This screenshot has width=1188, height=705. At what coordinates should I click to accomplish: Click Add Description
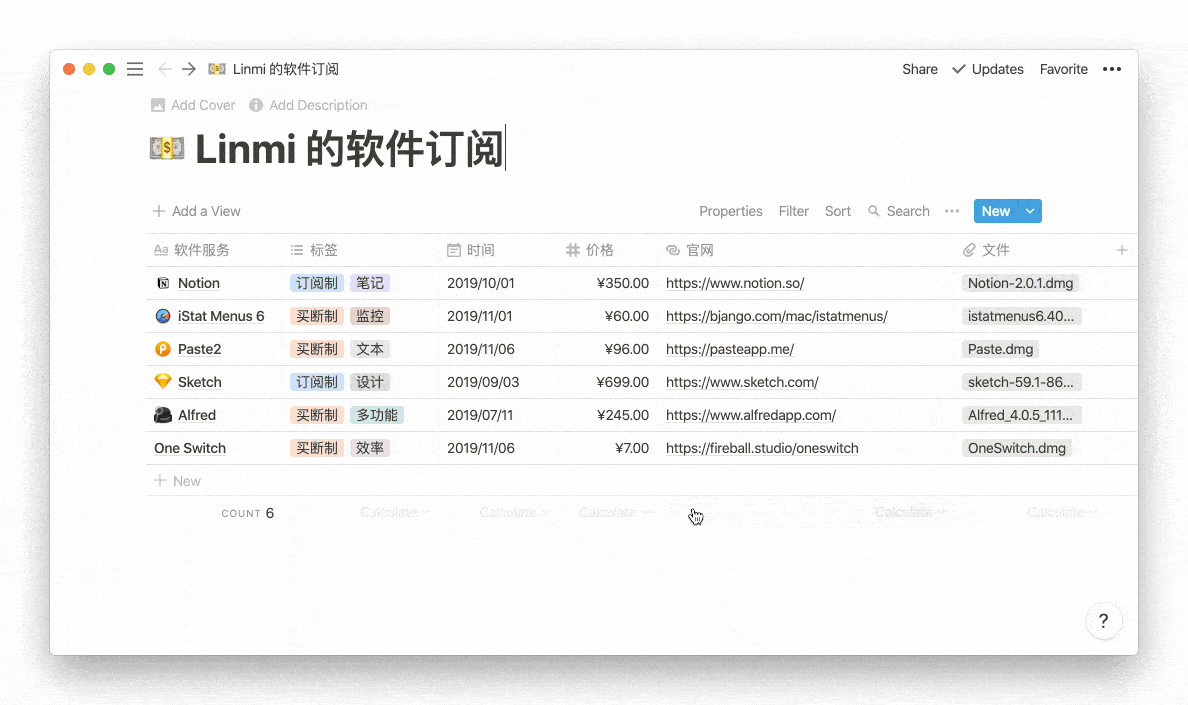(x=308, y=105)
